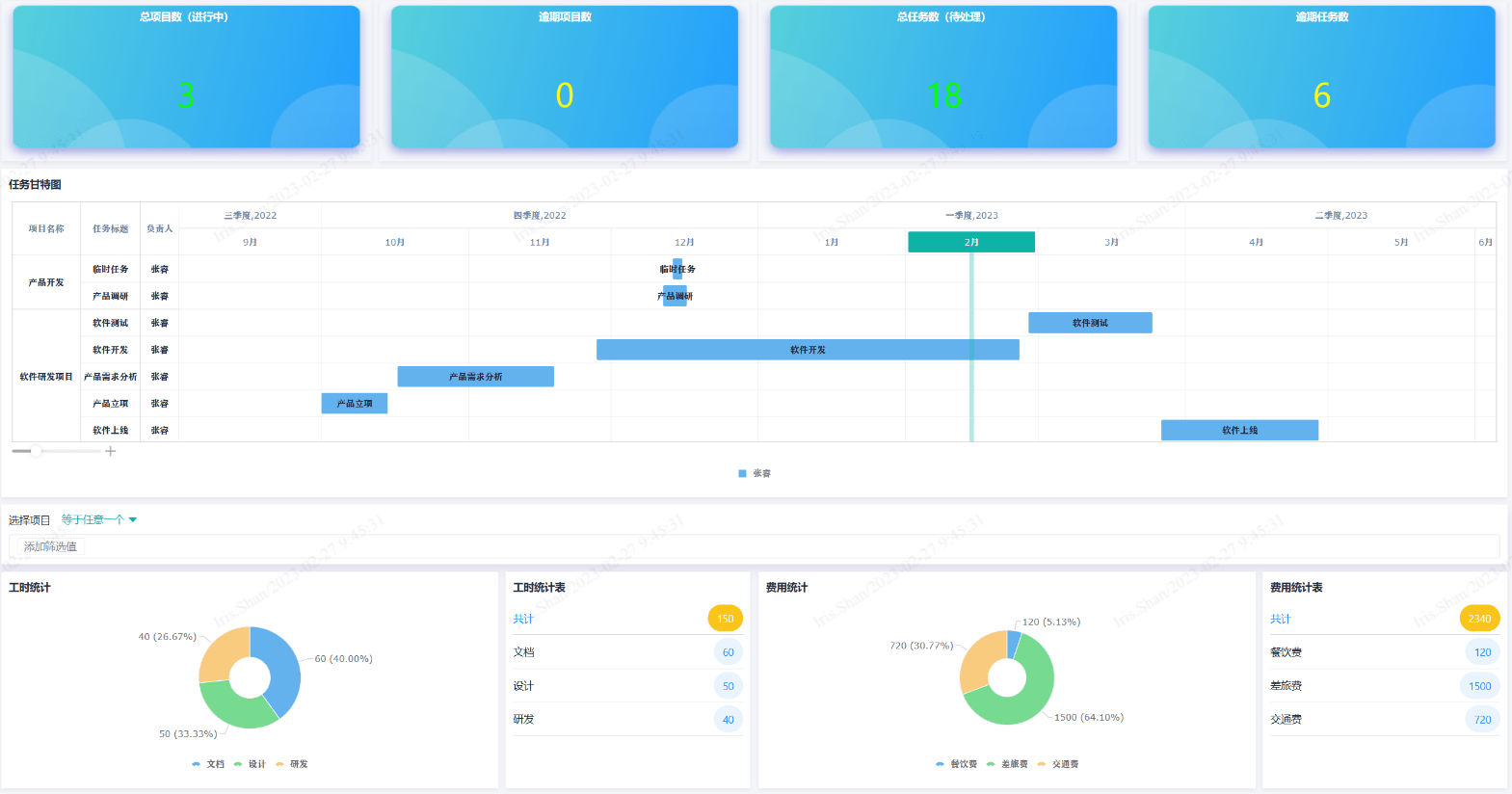Click the 5月 month header
1512x794 pixels.
point(1401,242)
